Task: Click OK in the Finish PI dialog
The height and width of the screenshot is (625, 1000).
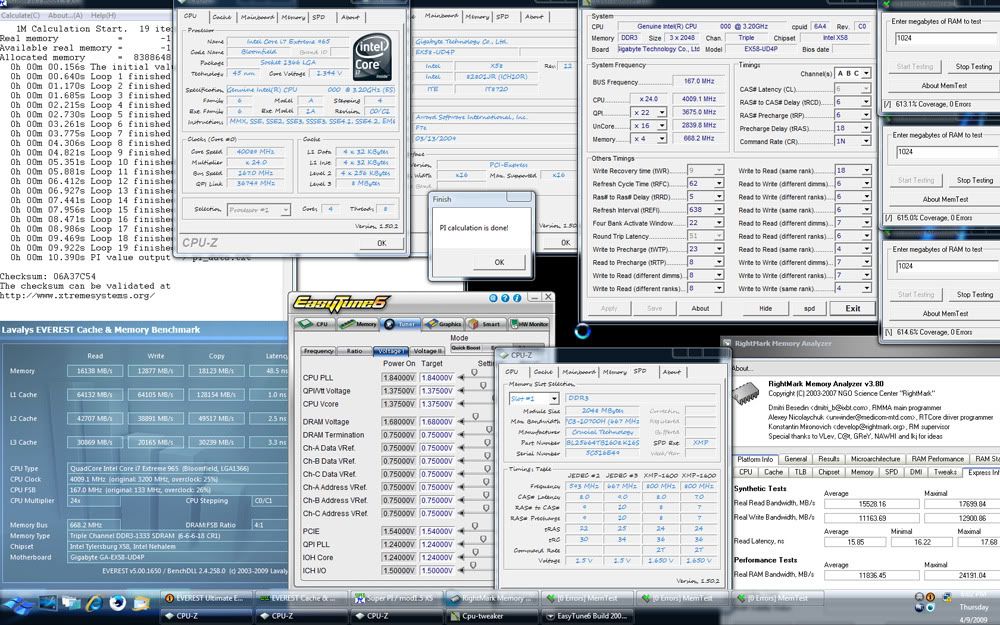Action: pyautogui.click(x=499, y=262)
